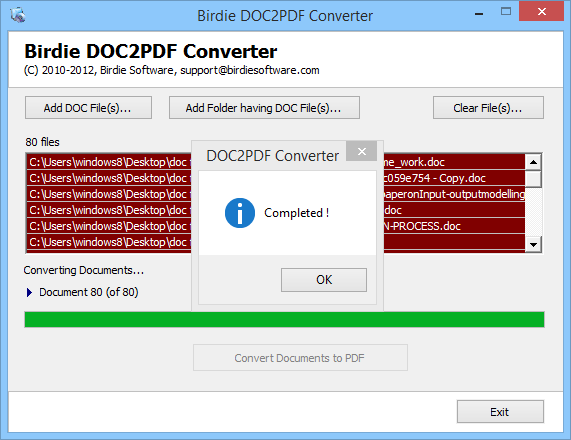This screenshot has width=571, height=440.
Task: Click the Birdie app icon in title bar
Action: click(x=17, y=15)
